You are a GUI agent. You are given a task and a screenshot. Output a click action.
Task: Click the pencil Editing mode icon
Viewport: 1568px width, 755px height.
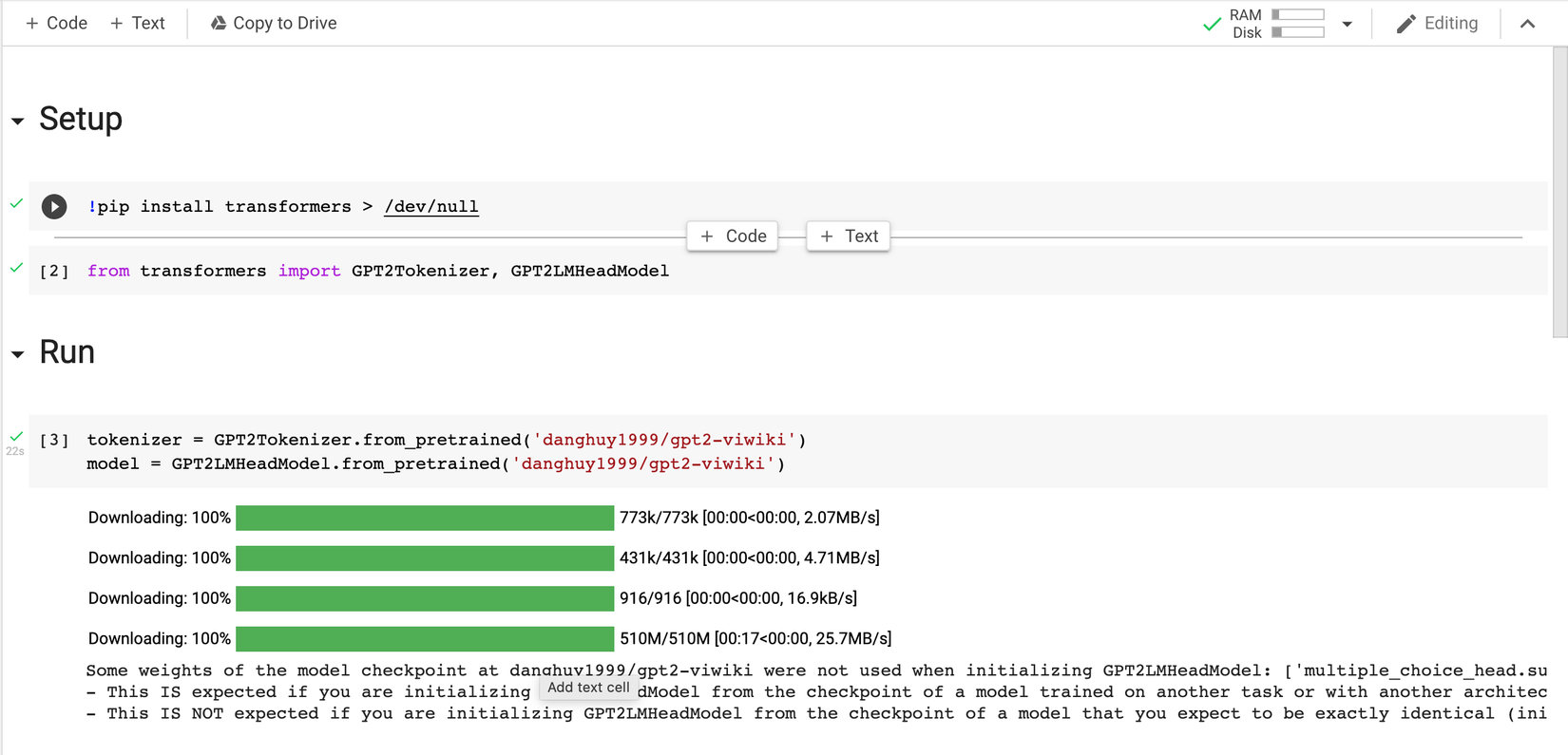click(1405, 24)
